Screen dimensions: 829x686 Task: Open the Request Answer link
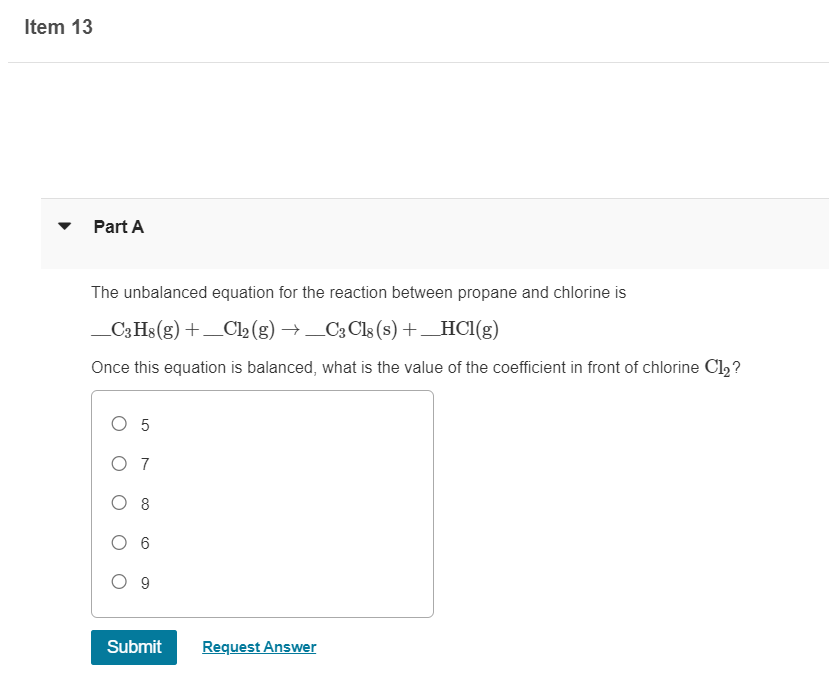point(258,646)
